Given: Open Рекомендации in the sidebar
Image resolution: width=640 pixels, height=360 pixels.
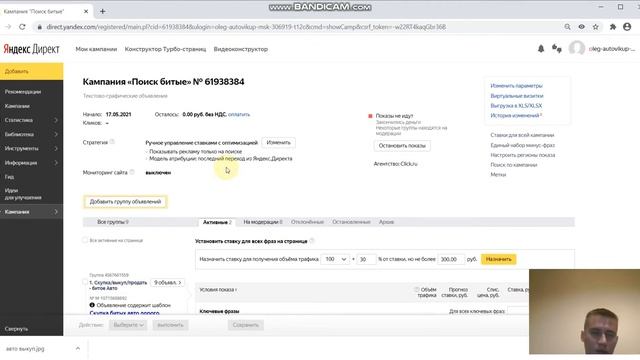Looking at the screenshot, I should [23, 92].
